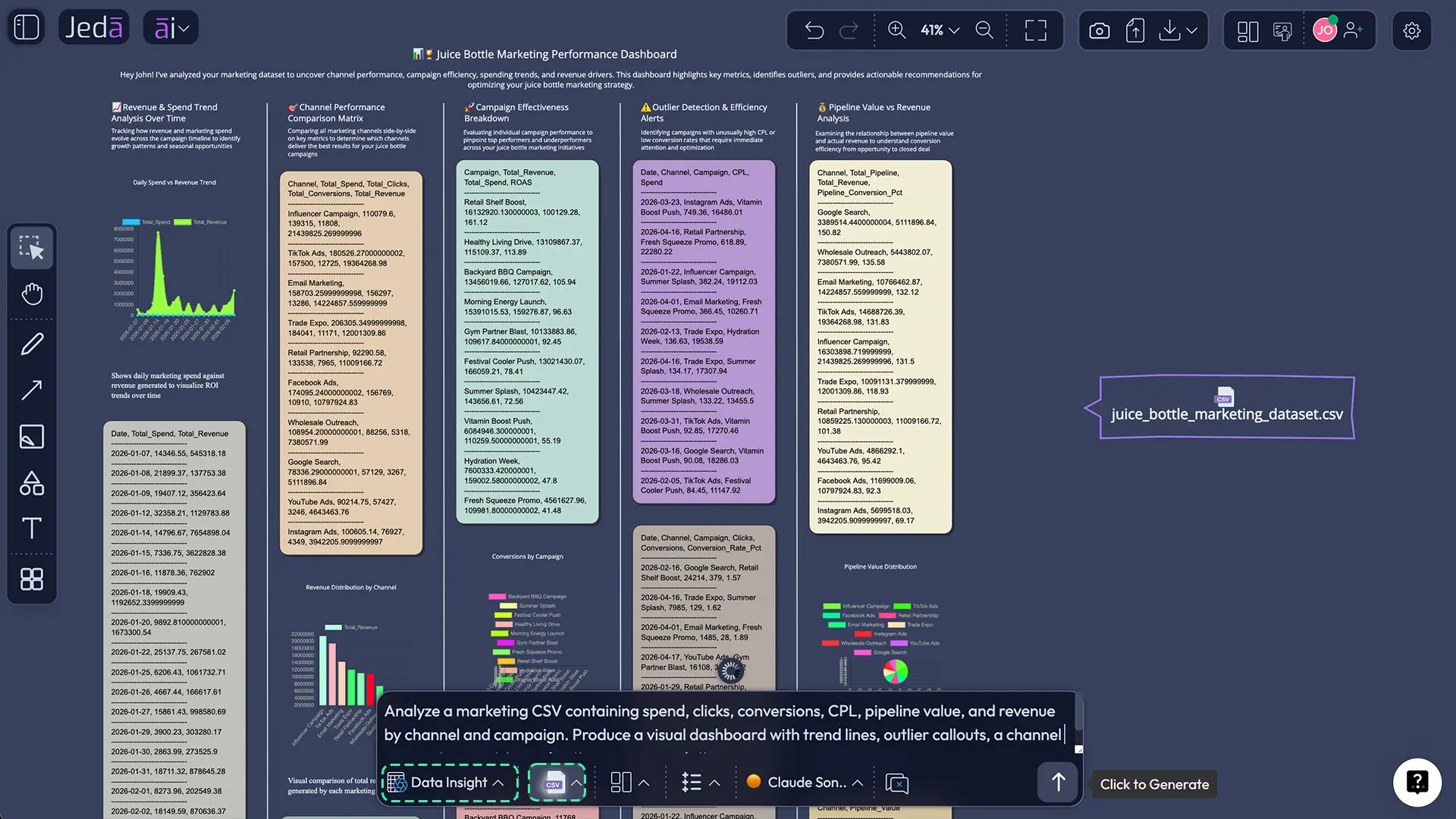Toggle the left sidebar panel icon
This screenshot has height=819, width=1456.
(x=27, y=27)
